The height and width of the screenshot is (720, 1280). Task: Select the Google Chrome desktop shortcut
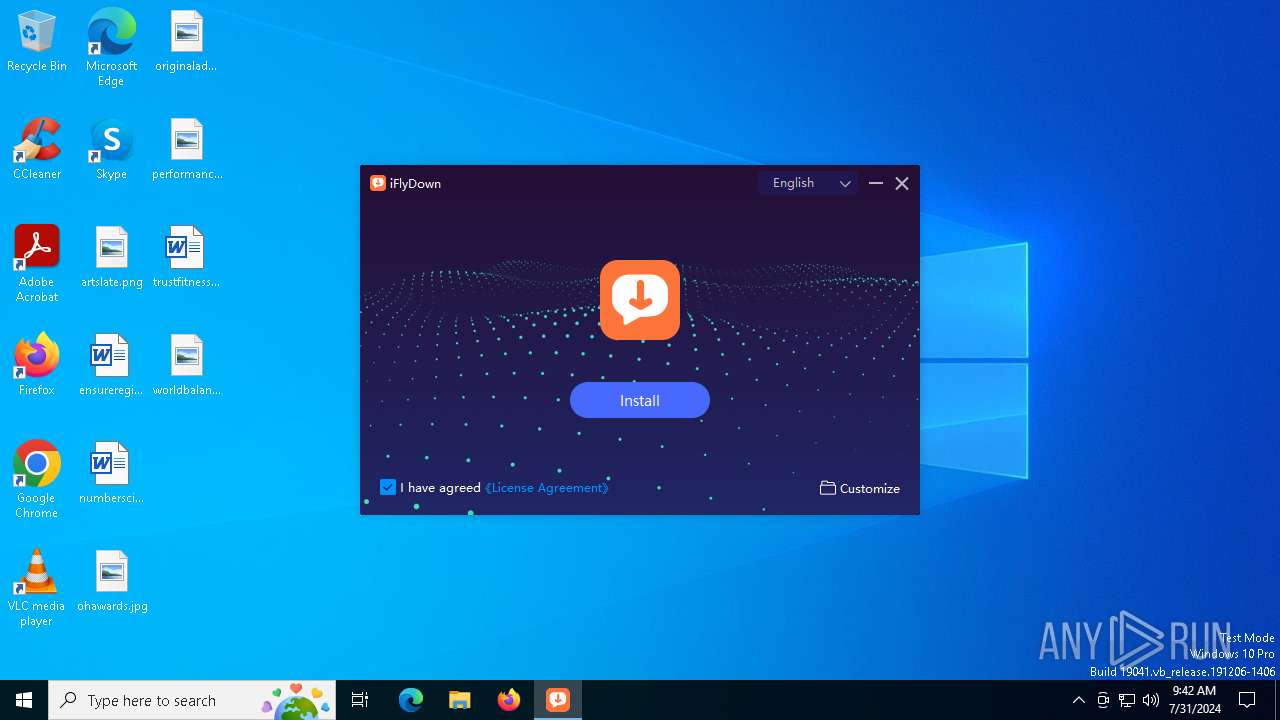point(37,480)
